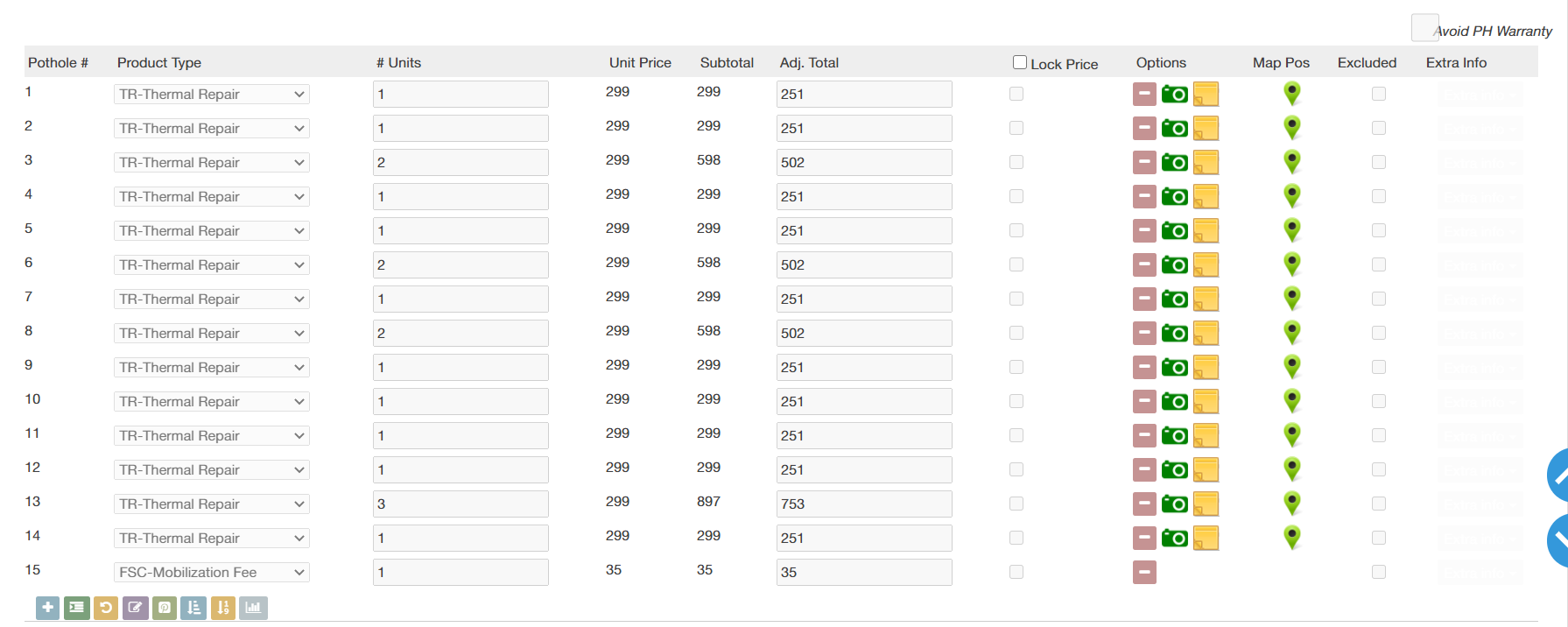Remove pothole 15 with the minus button
The height and width of the screenshot is (627, 1568).
(1144, 572)
